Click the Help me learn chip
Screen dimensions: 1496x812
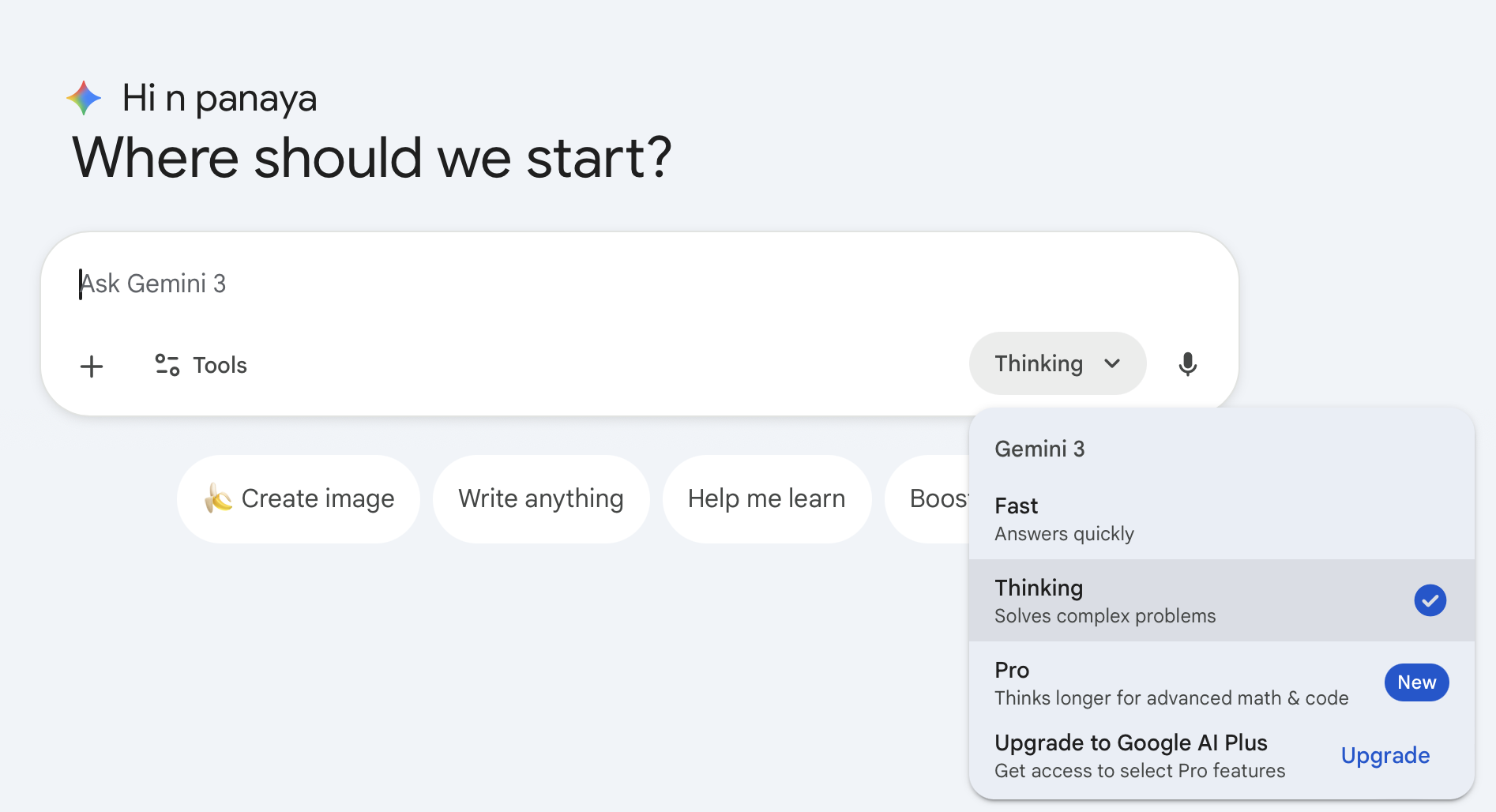click(x=766, y=498)
